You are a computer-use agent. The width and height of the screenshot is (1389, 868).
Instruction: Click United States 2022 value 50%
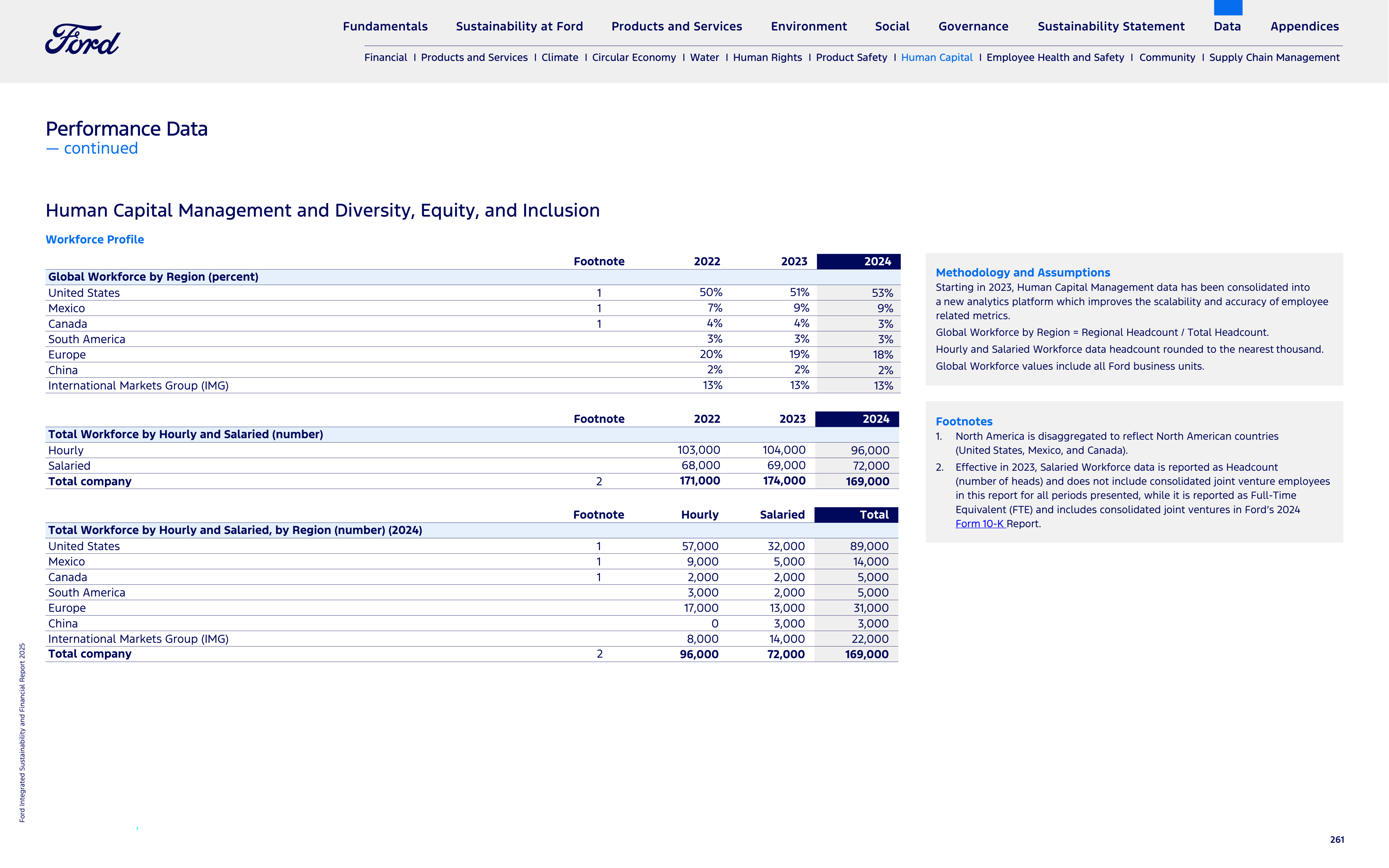[x=711, y=293]
